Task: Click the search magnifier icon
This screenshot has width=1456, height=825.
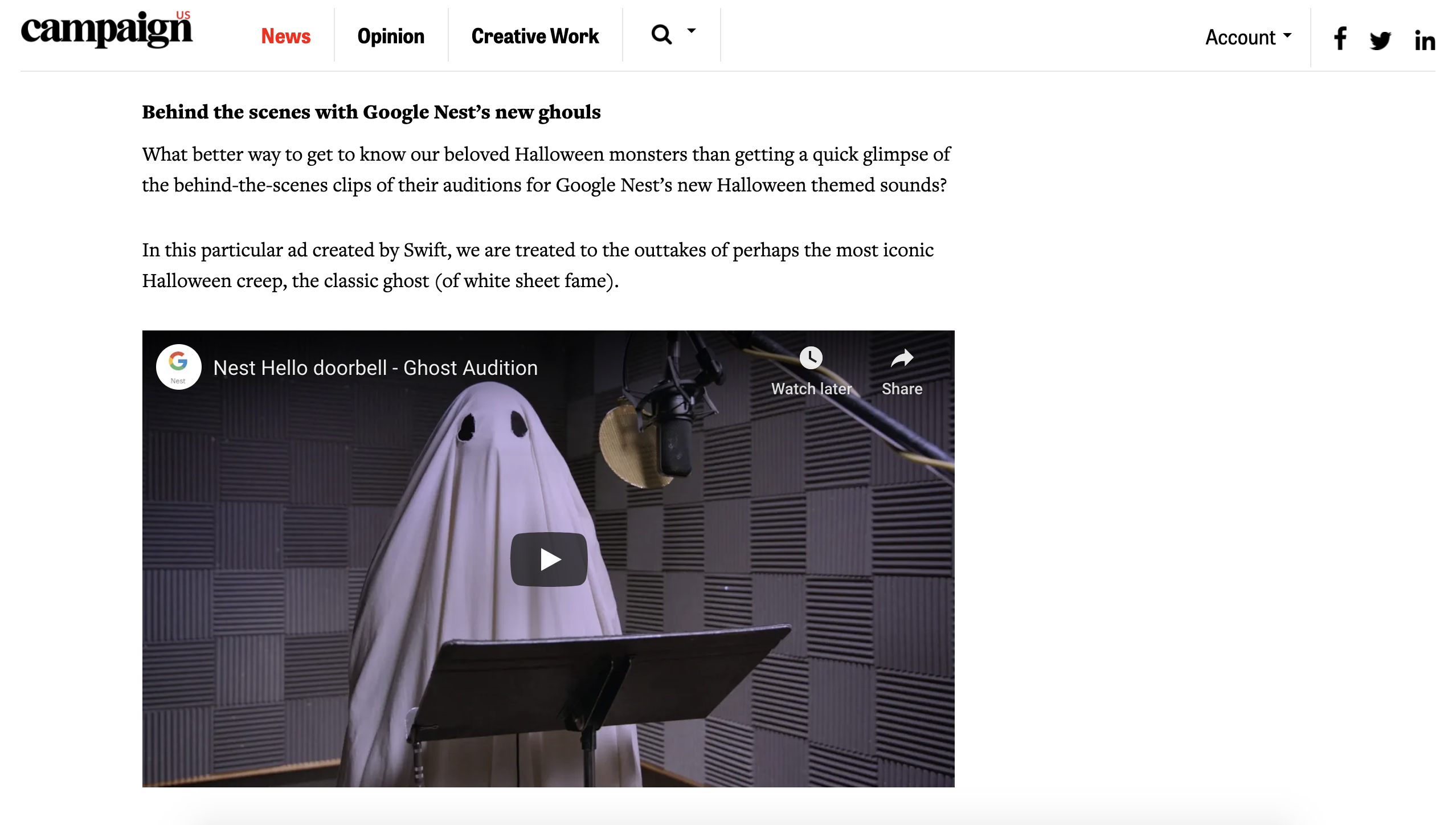Action: coord(661,35)
